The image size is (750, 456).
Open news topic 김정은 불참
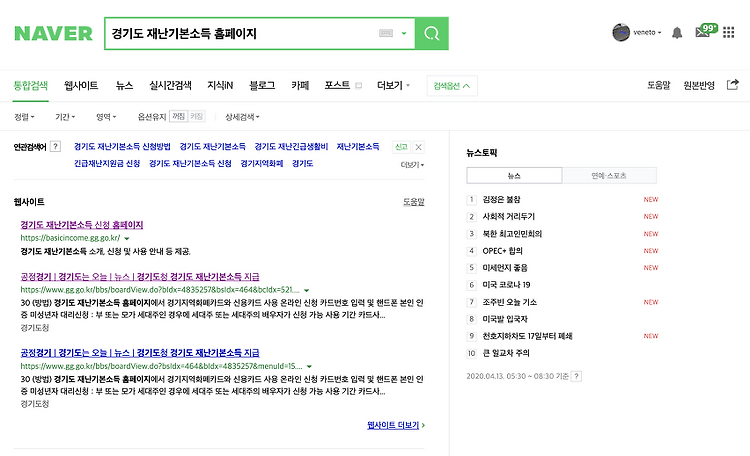tap(501, 200)
